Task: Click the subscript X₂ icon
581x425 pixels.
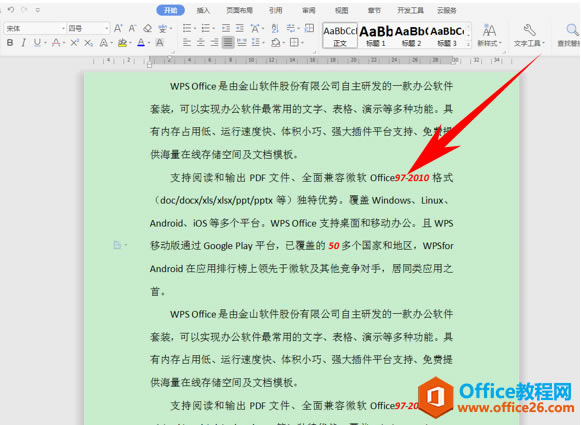Action: (88, 43)
